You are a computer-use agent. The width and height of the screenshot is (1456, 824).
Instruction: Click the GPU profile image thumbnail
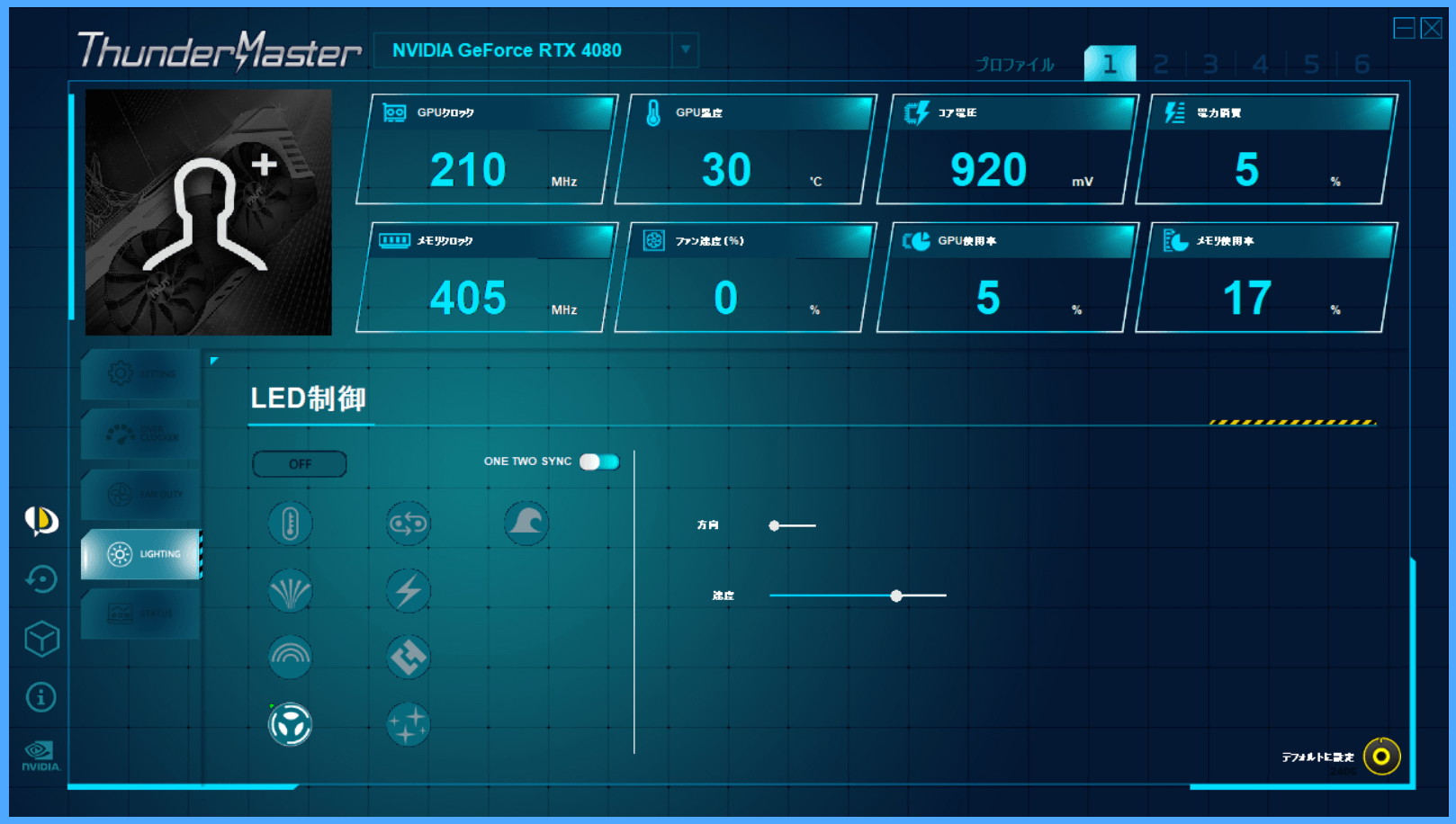(209, 212)
